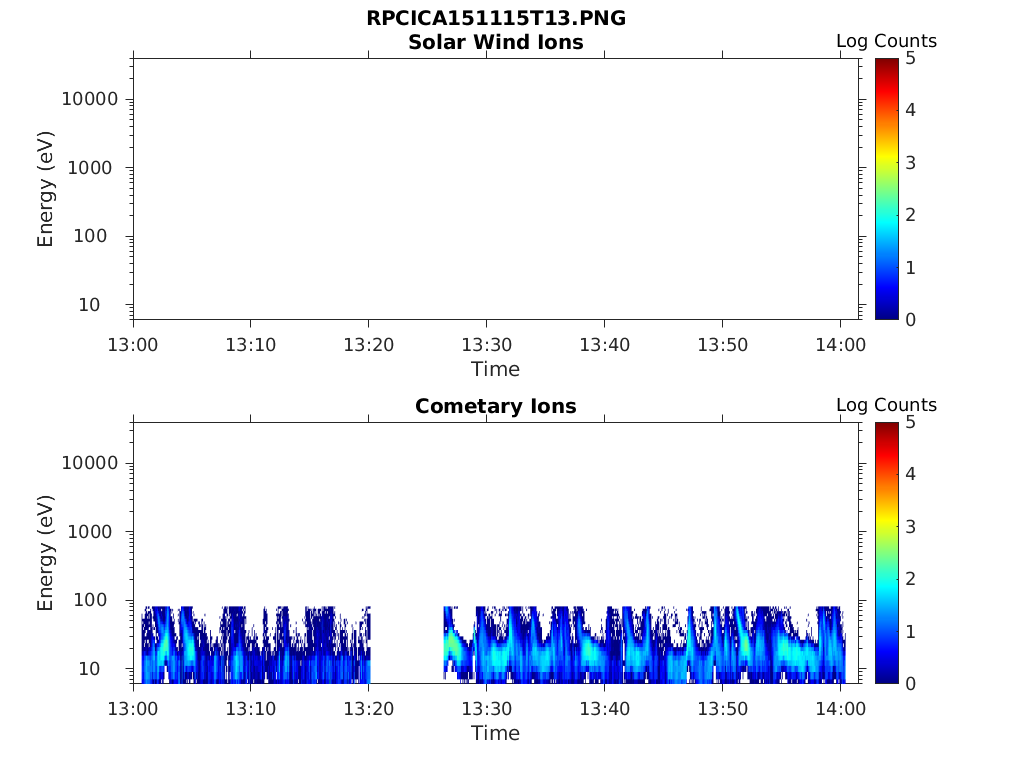Click the upper plot's Log Counts colorbar
The width and height of the screenshot is (1024, 768).
887,189
